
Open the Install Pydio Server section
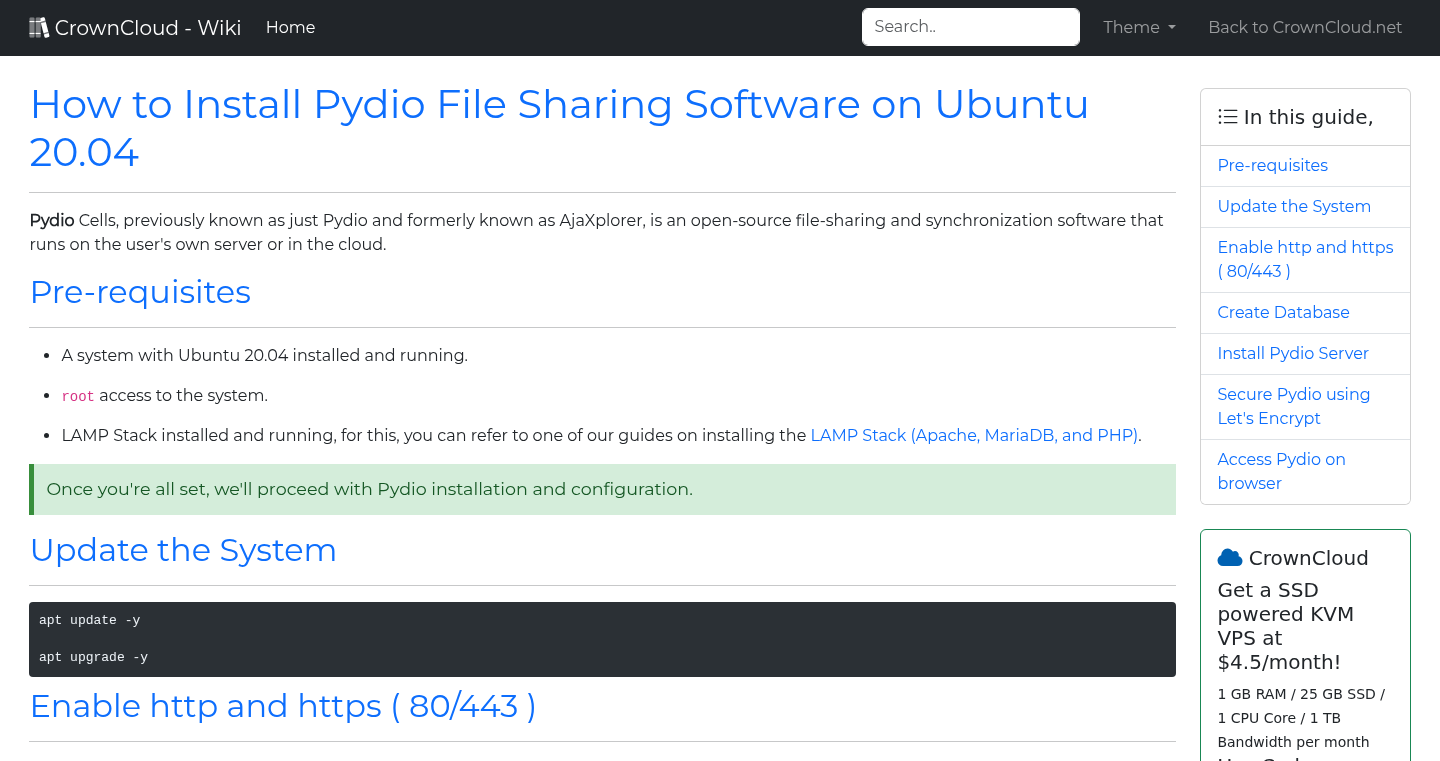[1293, 353]
